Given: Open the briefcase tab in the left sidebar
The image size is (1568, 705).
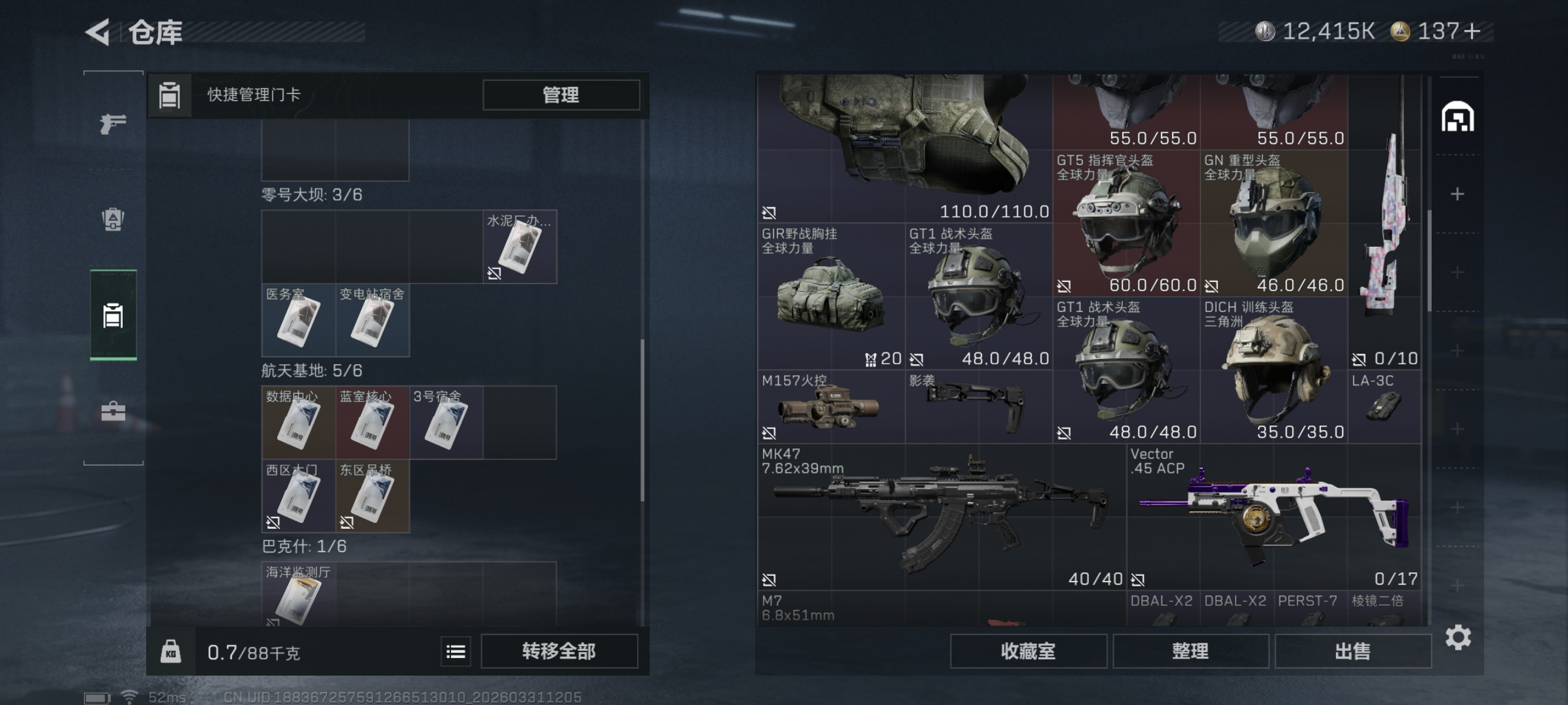Looking at the screenshot, I should [113, 412].
